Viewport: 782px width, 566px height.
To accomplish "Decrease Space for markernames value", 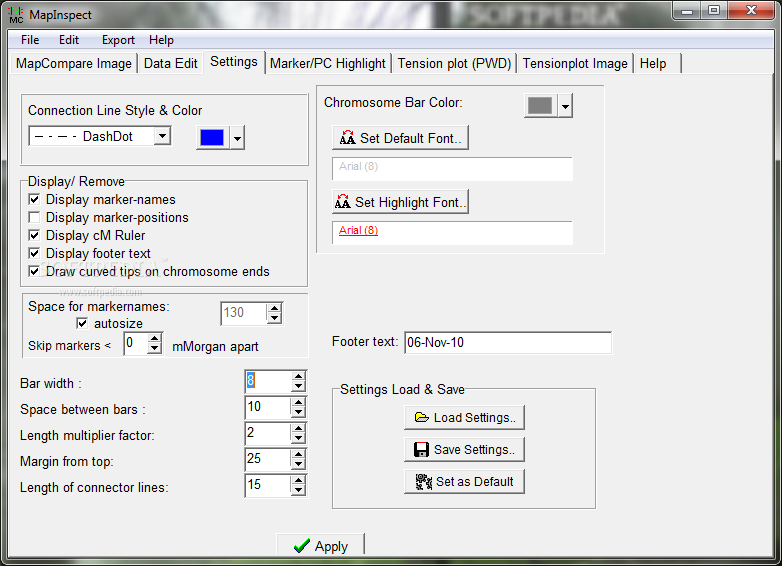I will tap(274, 319).
